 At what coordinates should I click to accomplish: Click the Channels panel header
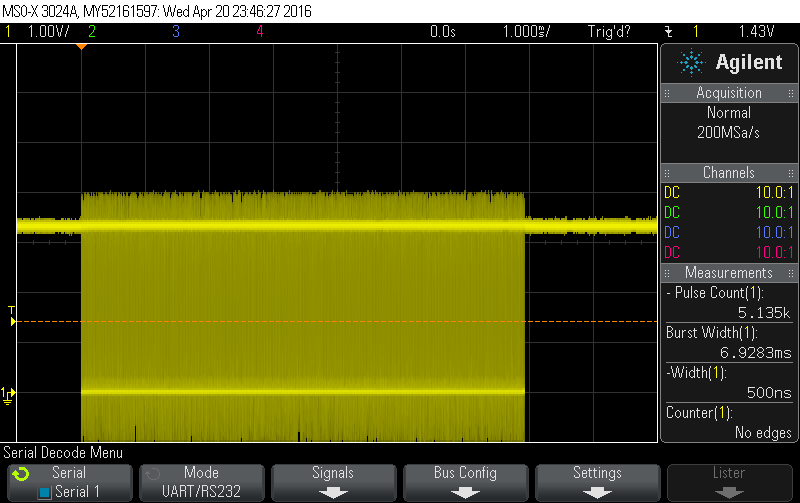pos(729,173)
